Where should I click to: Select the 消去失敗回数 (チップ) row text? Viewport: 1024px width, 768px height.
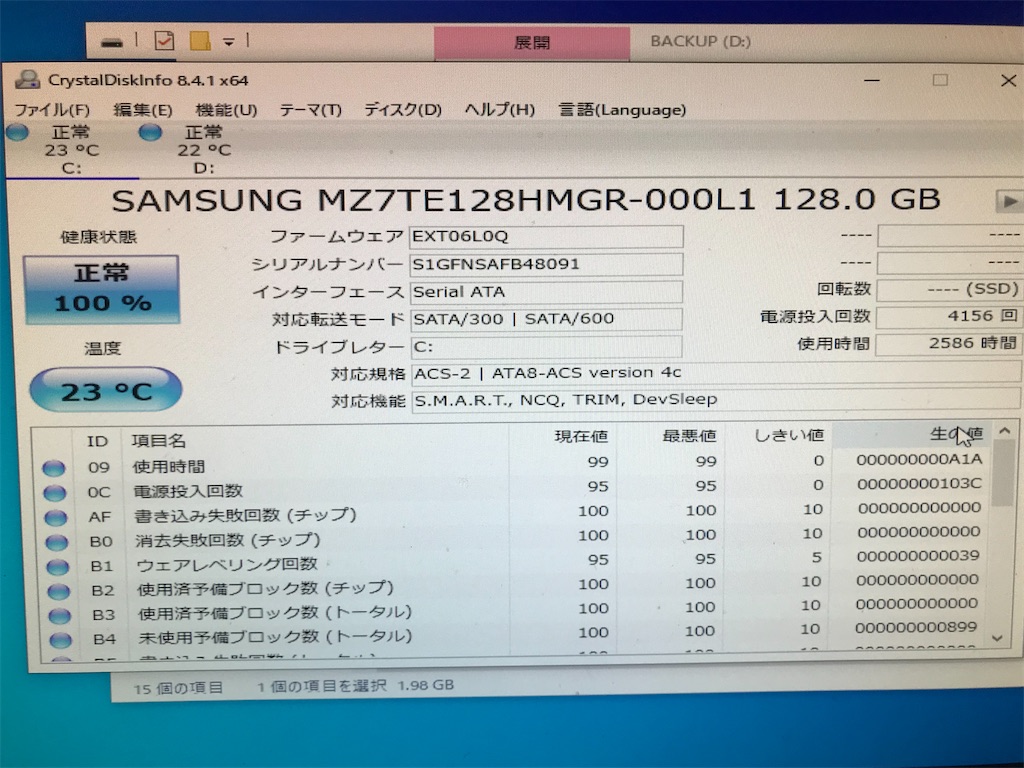click(228, 540)
